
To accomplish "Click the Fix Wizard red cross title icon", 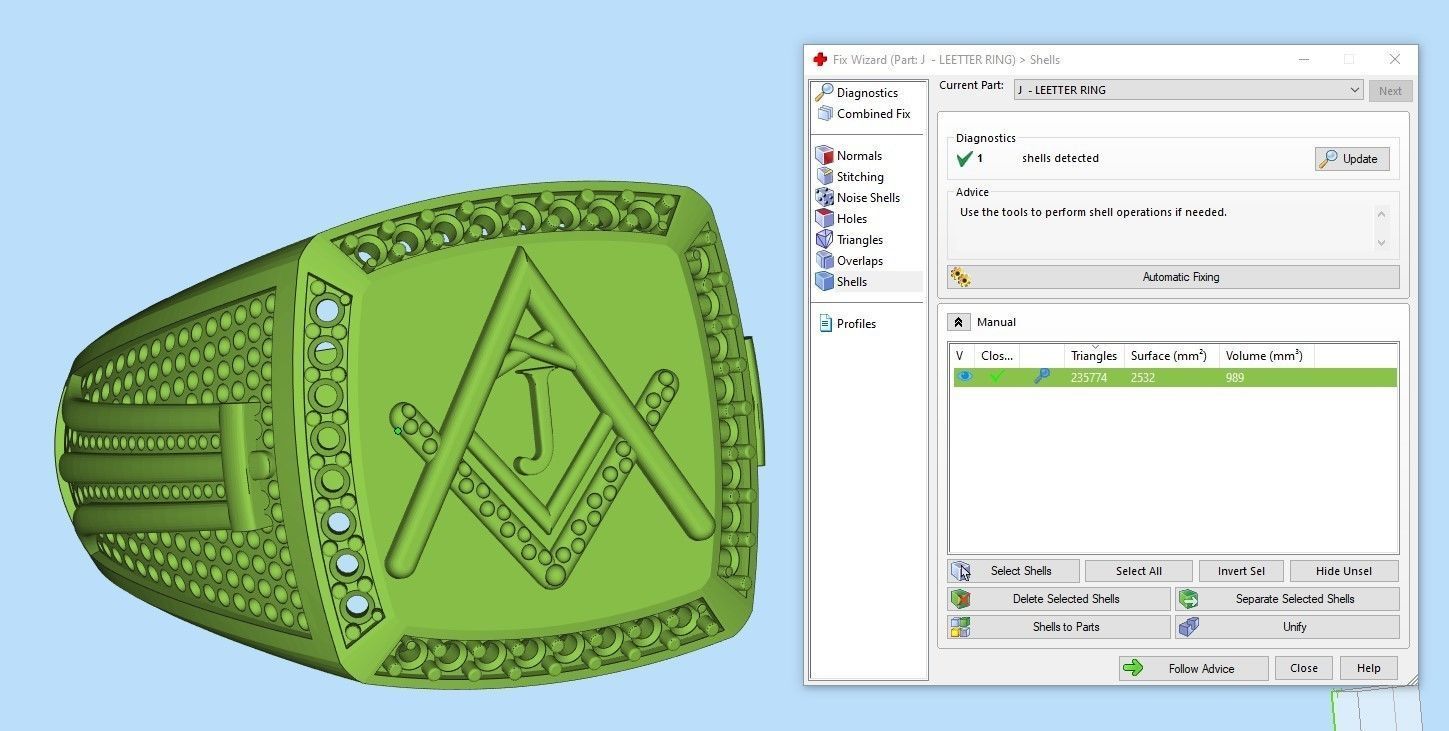I will coord(820,60).
